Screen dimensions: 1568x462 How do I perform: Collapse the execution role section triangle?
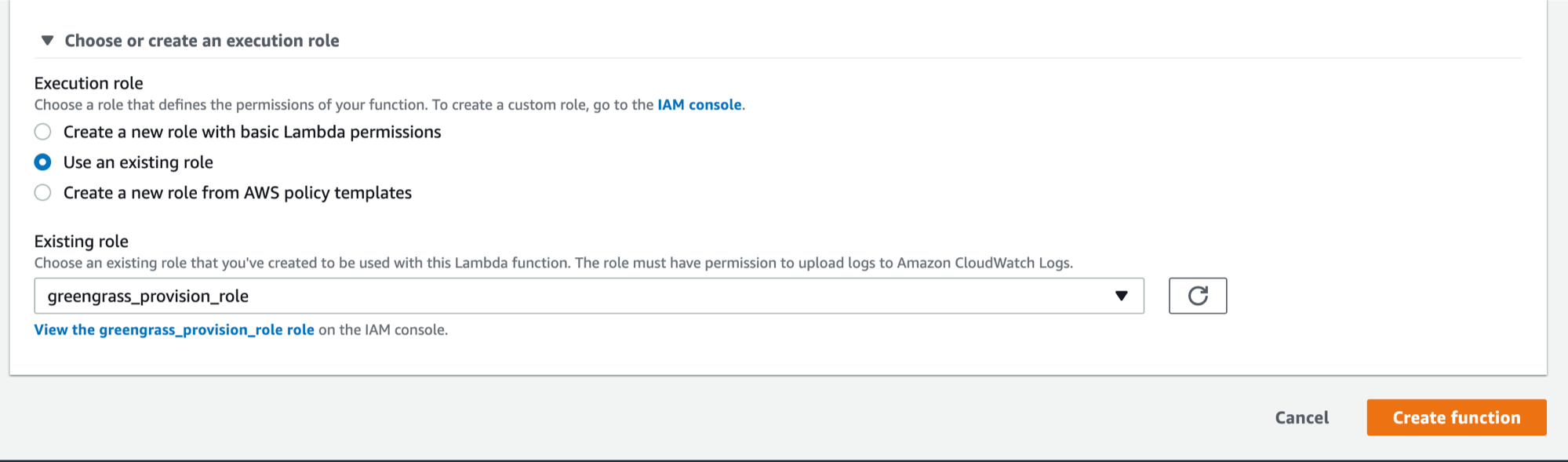[47, 41]
